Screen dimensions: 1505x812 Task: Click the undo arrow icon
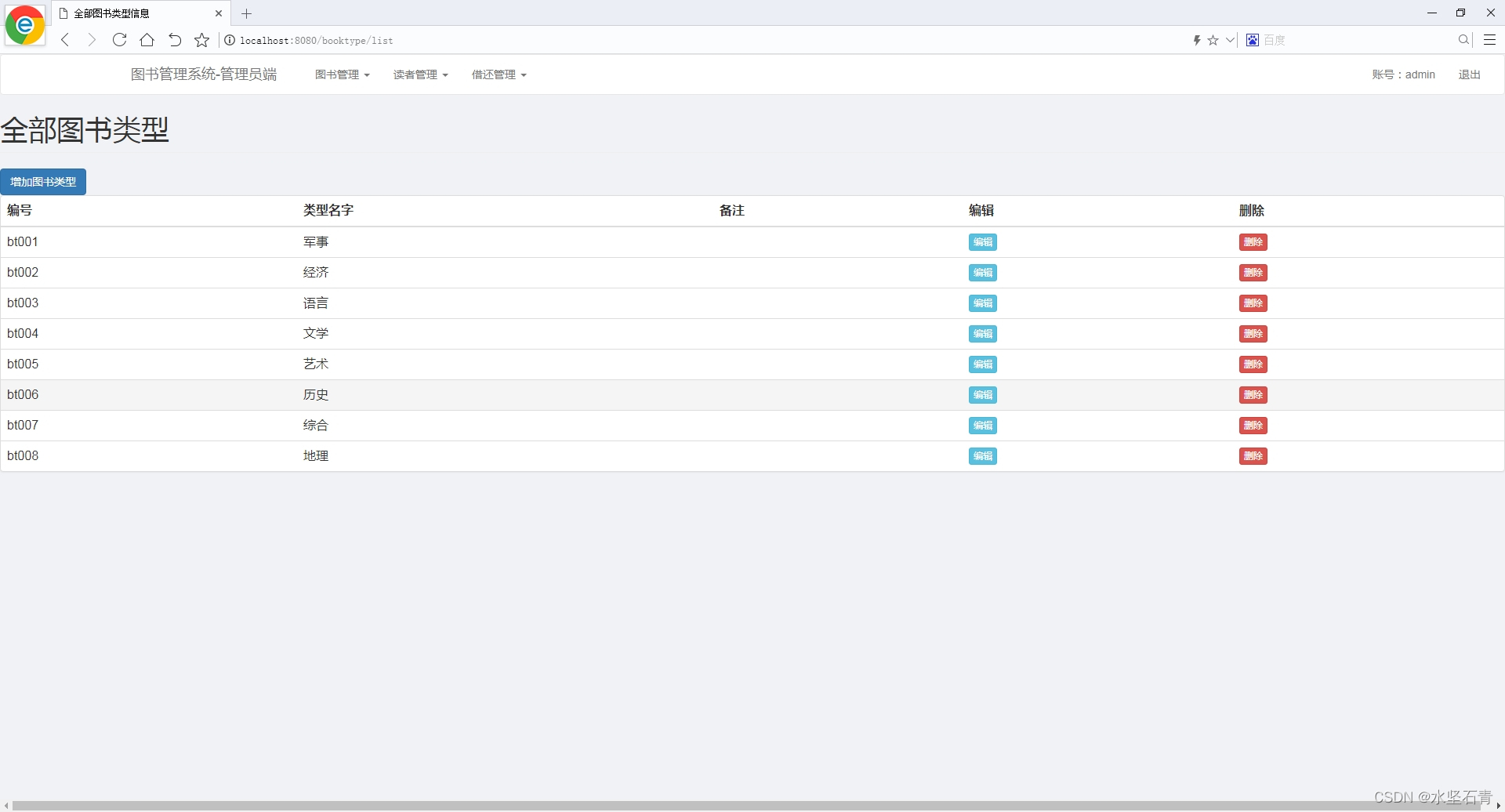click(174, 40)
